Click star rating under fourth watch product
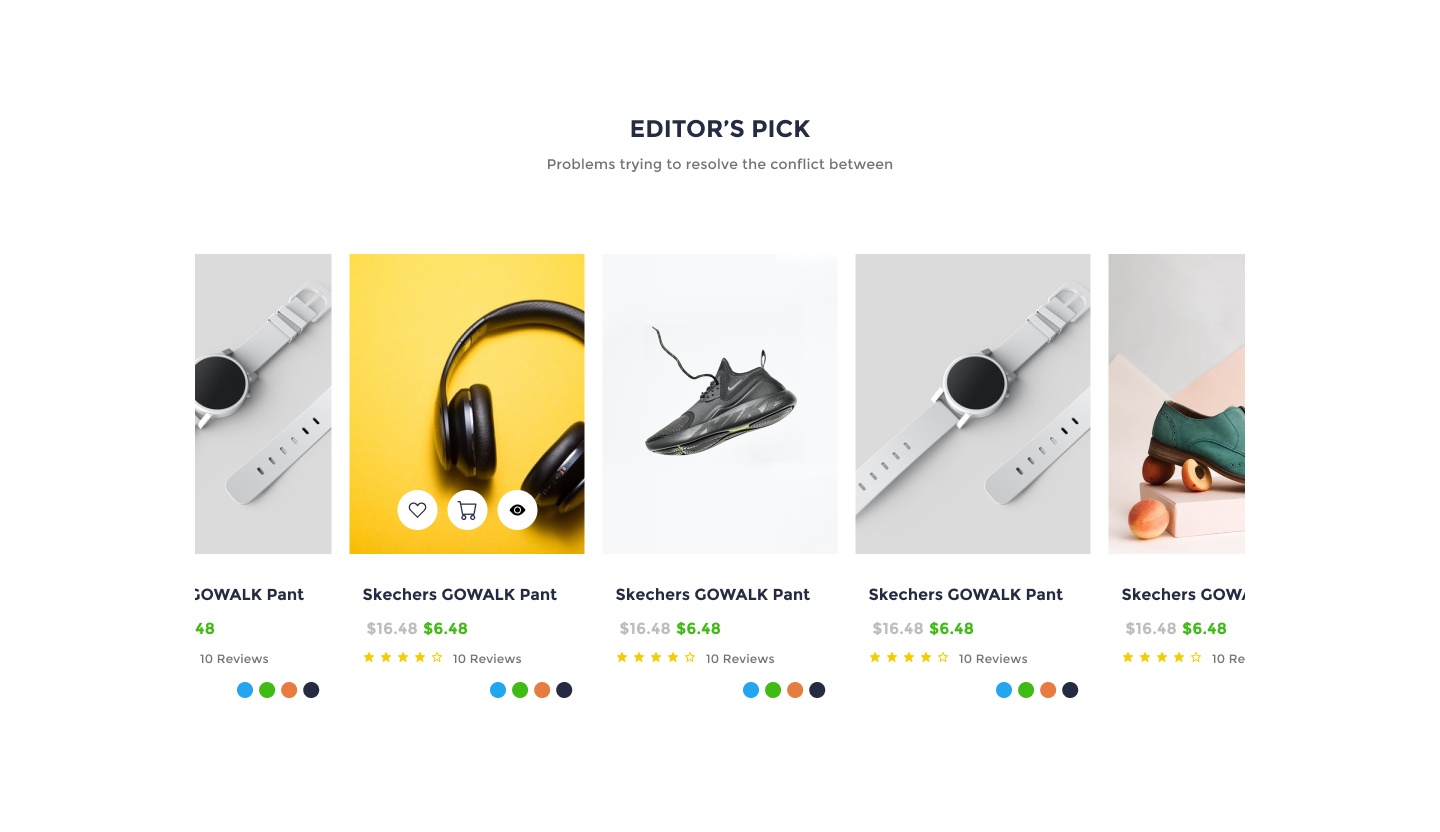This screenshot has height=832, width=1440. [x=908, y=658]
